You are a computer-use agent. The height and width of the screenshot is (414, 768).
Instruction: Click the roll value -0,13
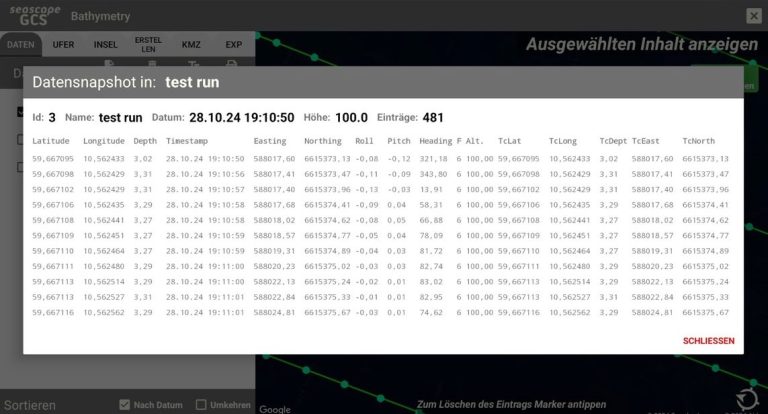(367, 190)
